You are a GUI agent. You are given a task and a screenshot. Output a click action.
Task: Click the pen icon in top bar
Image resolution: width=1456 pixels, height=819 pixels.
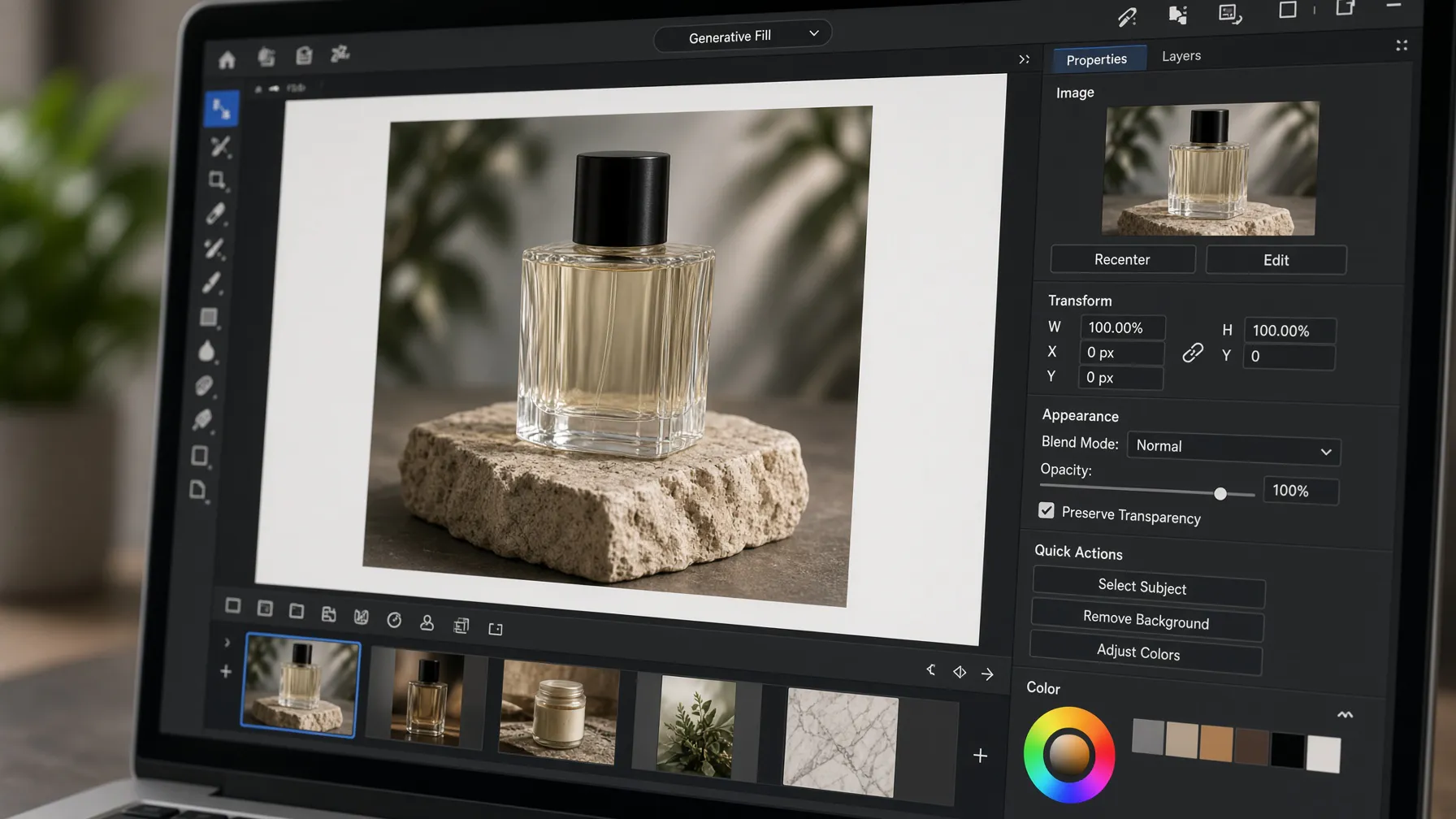click(1127, 17)
